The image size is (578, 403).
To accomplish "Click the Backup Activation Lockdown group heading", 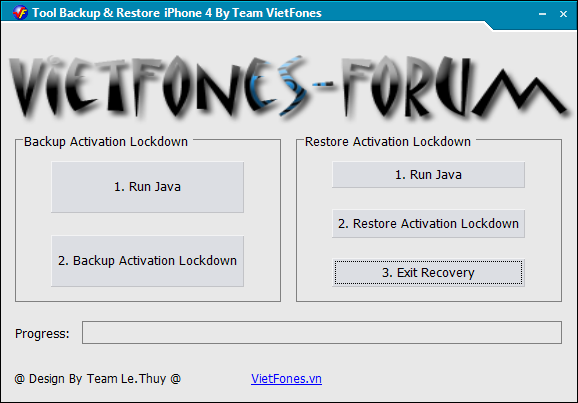I will pyautogui.click(x=106, y=142).
